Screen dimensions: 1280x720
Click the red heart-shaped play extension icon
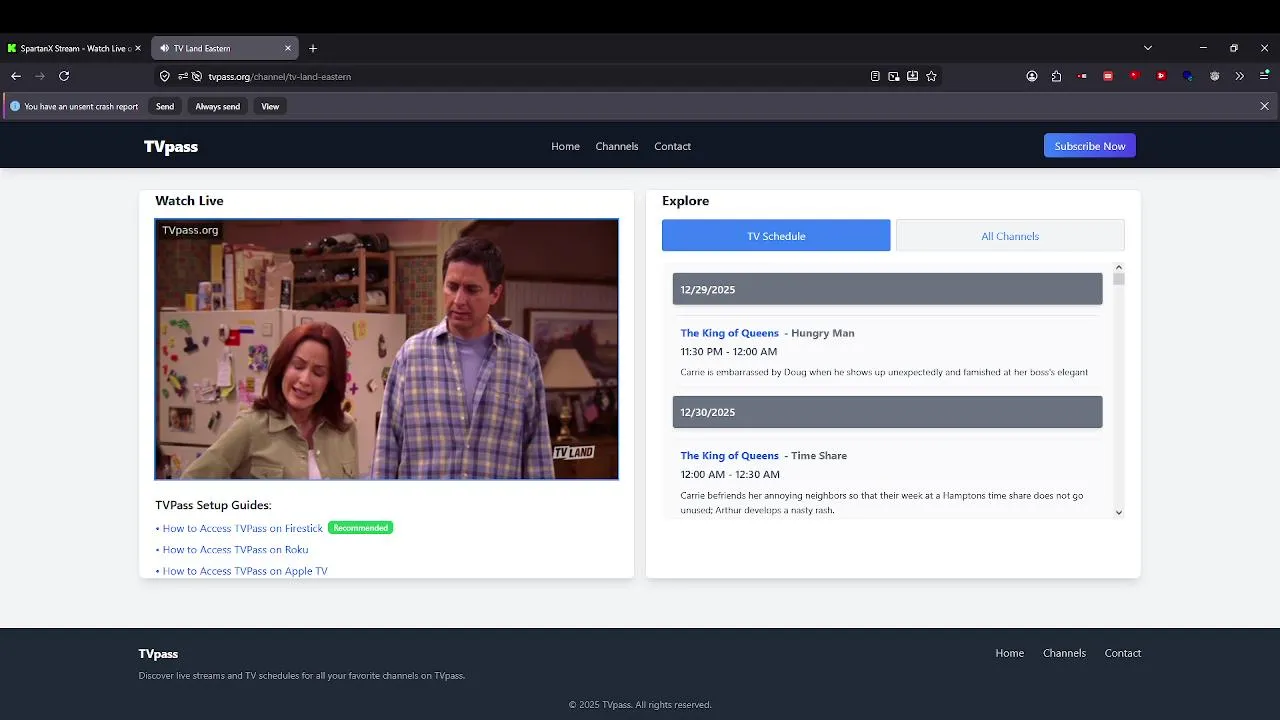point(1134,75)
